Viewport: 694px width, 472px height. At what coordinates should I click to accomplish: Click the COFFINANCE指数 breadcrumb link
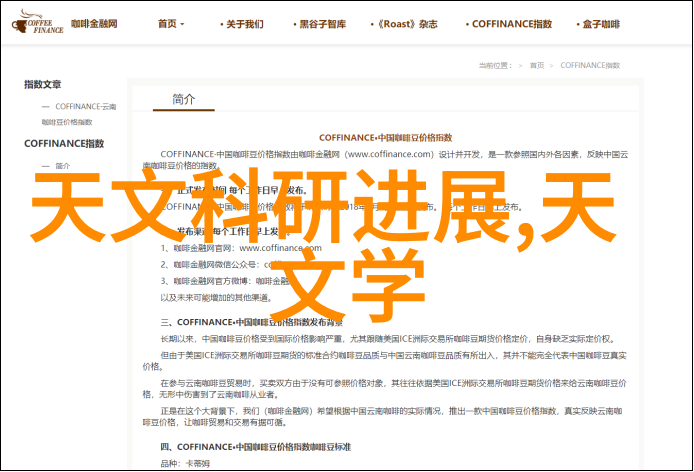click(x=590, y=66)
